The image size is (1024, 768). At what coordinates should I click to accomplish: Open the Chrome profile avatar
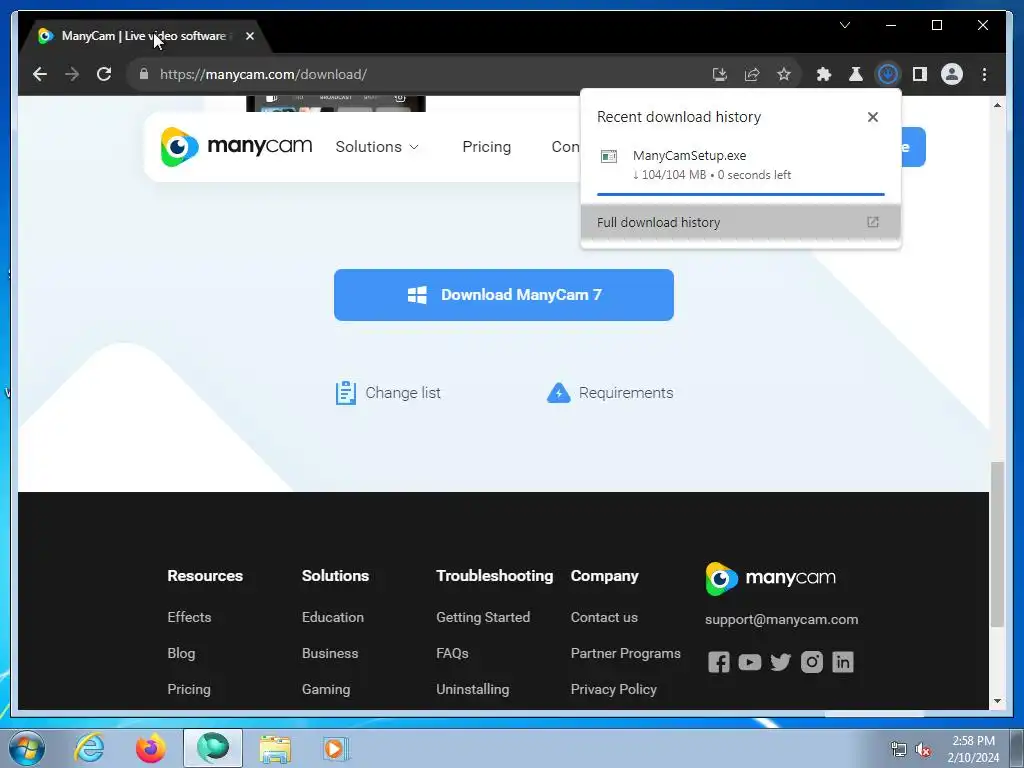(952, 74)
